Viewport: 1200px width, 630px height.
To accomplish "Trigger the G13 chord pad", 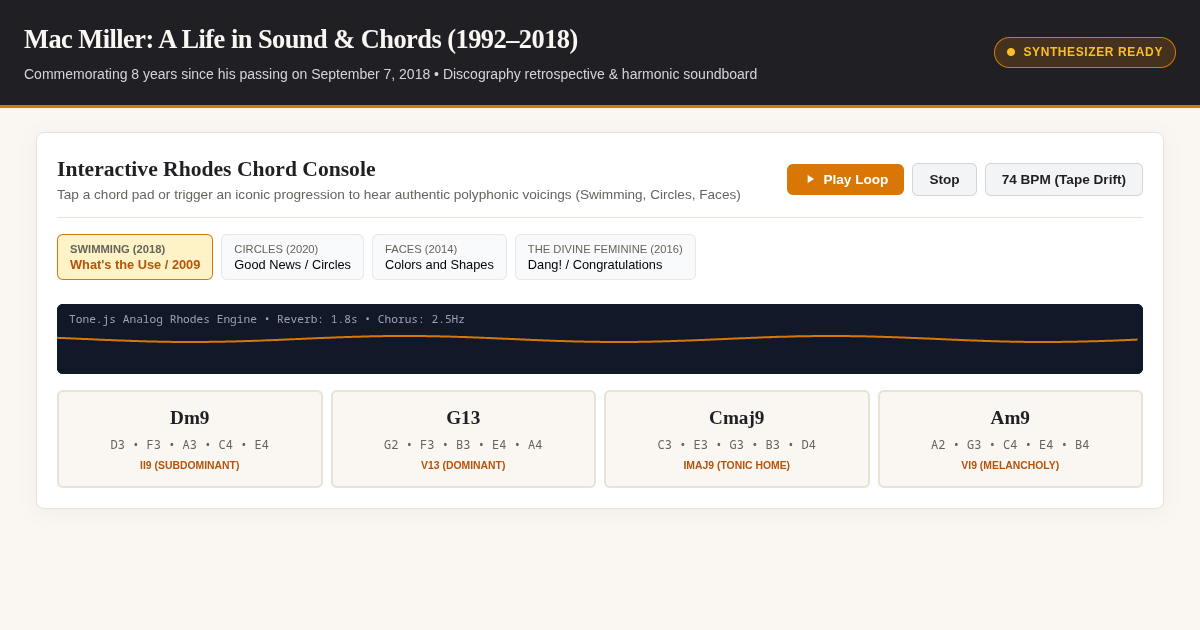I will click(x=463, y=439).
